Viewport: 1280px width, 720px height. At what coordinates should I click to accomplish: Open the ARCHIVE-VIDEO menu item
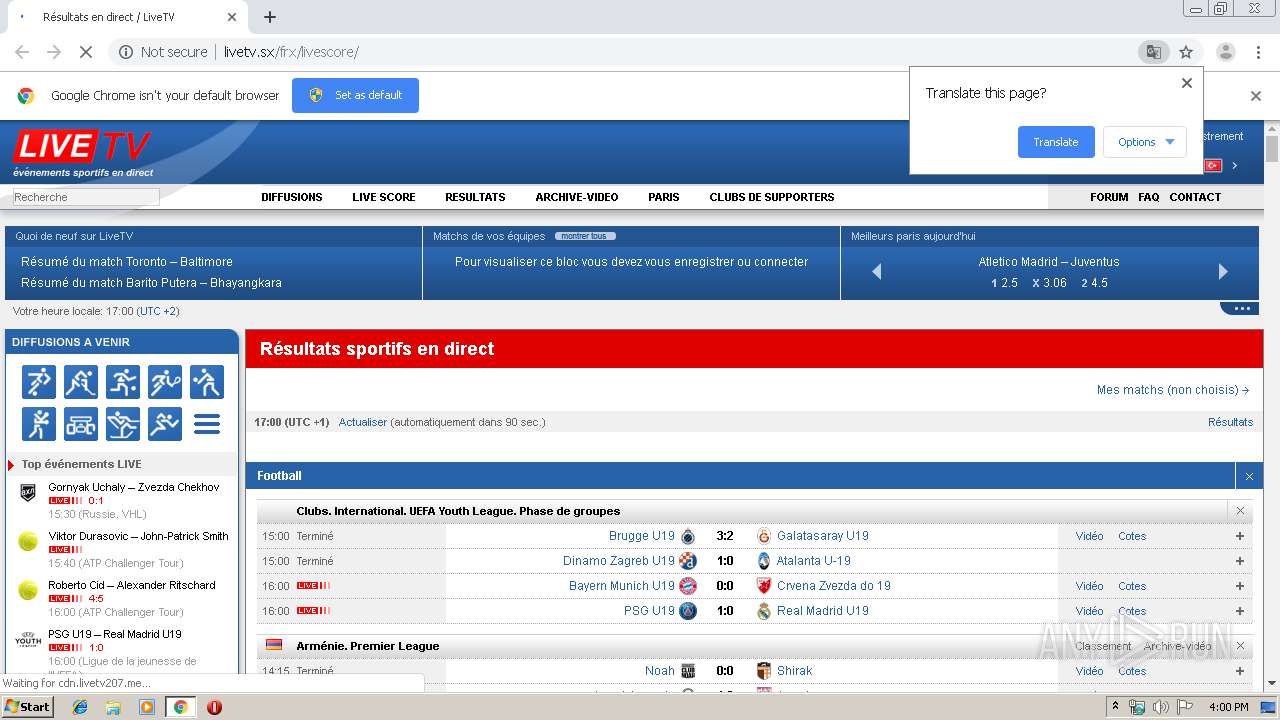[x=577, y=197]
